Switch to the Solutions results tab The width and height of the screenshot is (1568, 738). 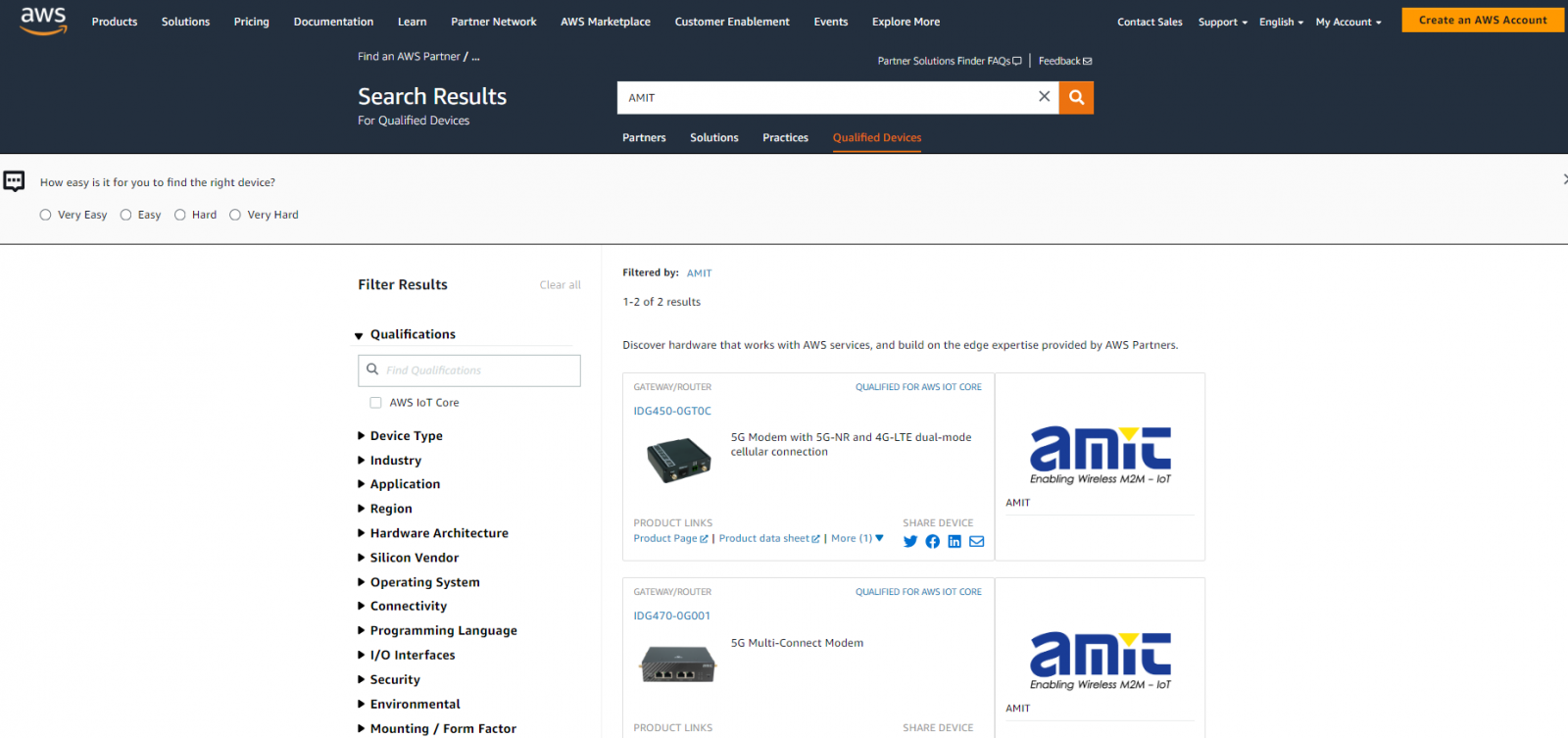(x=714, y=137)
